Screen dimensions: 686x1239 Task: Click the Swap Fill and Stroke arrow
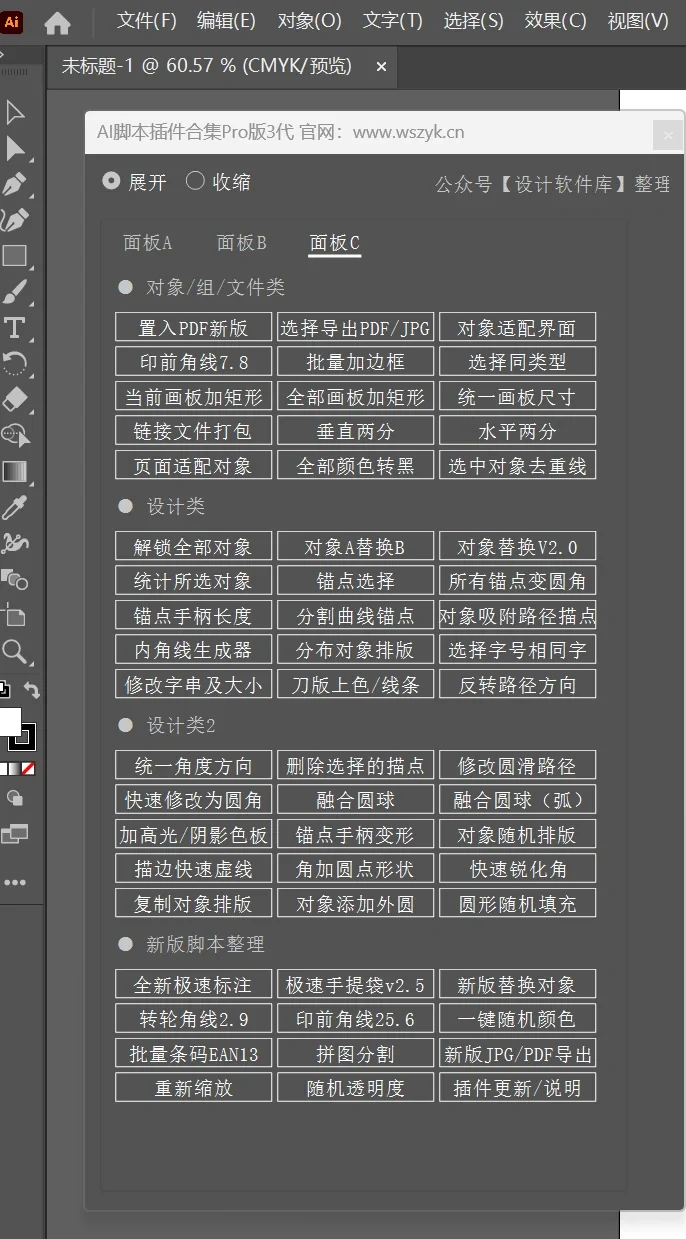pos(31,690)
